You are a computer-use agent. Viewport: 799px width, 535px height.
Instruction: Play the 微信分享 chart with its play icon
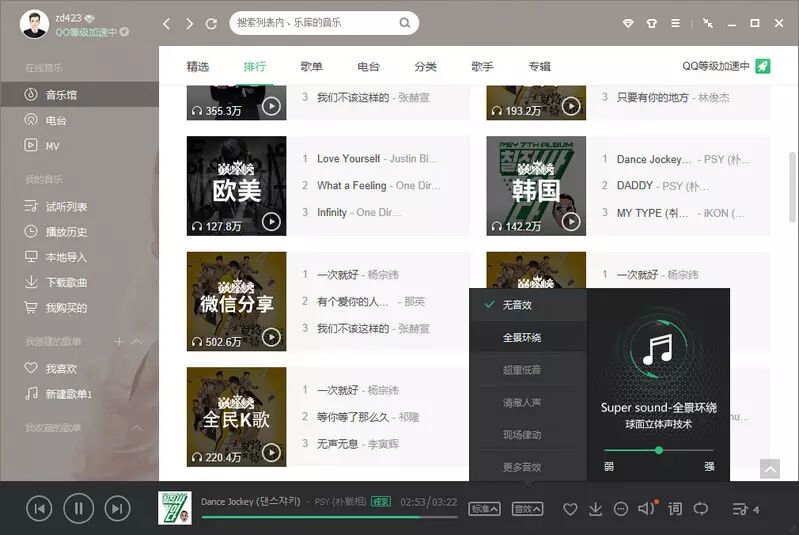pyautogui.click(x=271, y=337)
